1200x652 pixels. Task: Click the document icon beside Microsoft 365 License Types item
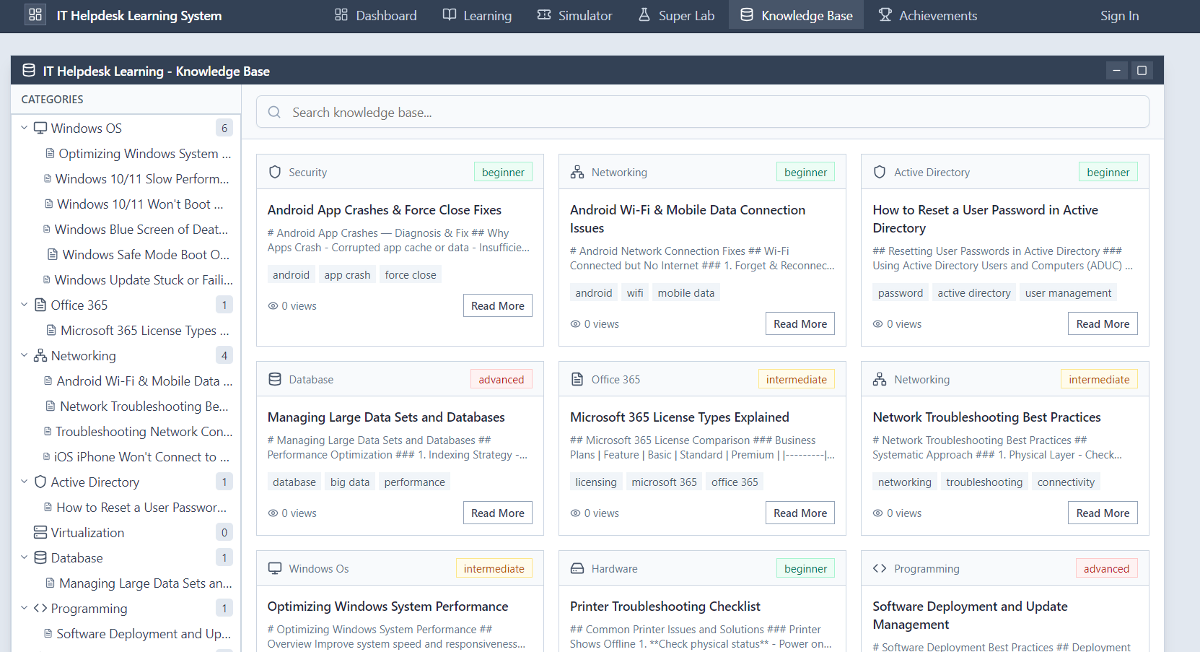[x=52, y=330]
